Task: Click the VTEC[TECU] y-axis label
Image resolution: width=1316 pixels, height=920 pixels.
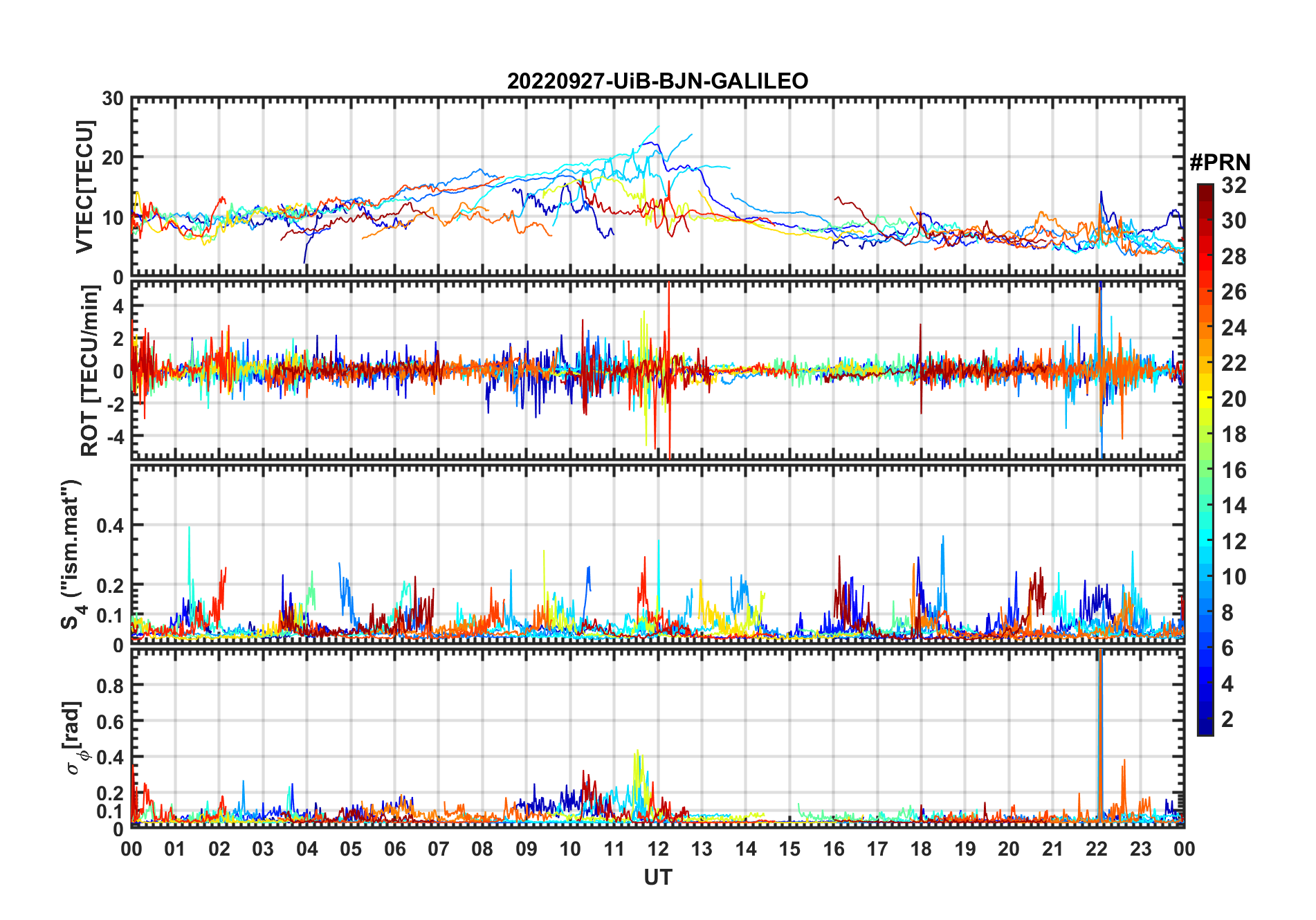Action: click(84, 187)
